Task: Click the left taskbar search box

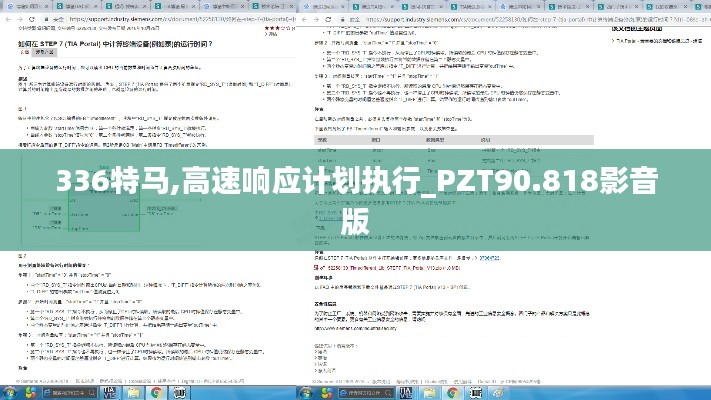Action: tap(69, 393)
